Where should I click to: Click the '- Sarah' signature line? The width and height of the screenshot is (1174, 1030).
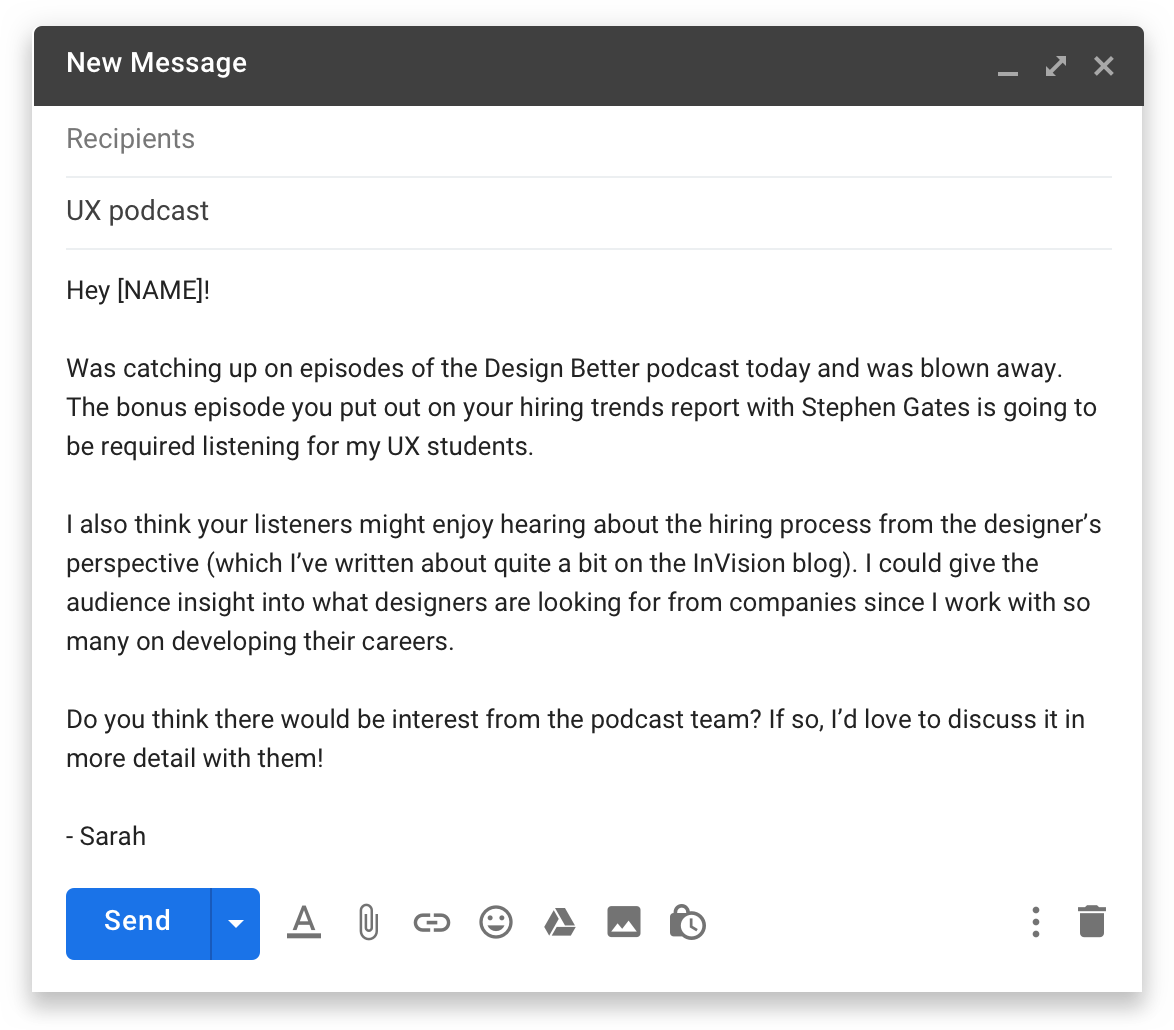click(106, 836)
